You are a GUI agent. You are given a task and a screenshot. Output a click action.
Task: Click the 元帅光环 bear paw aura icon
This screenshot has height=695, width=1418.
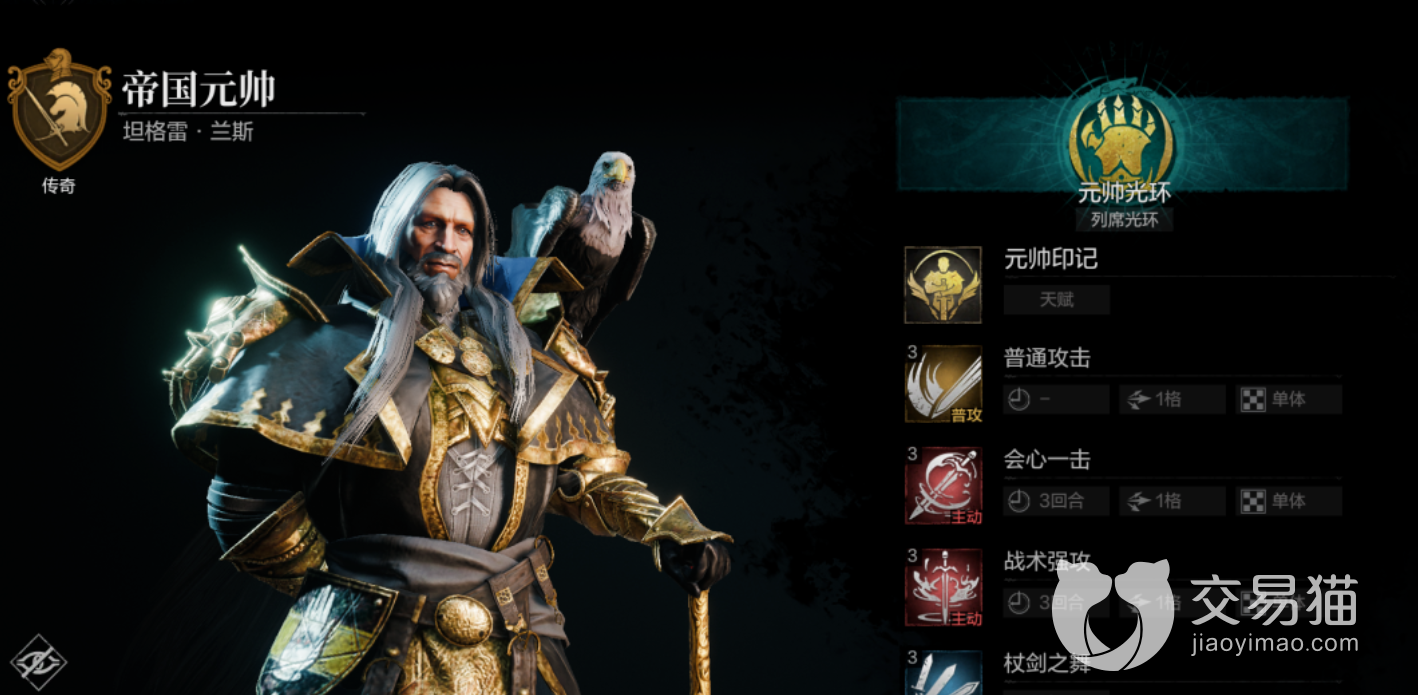(x=1122, y=134)
